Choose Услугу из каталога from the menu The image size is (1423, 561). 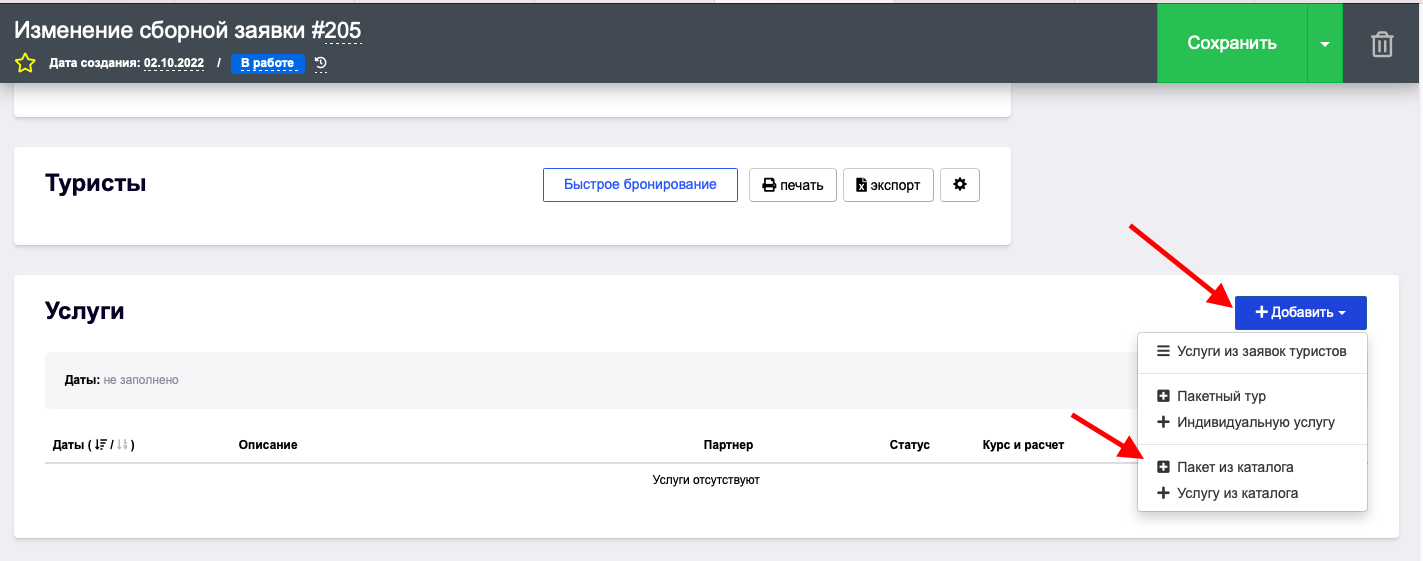[x=1252, y=493]
